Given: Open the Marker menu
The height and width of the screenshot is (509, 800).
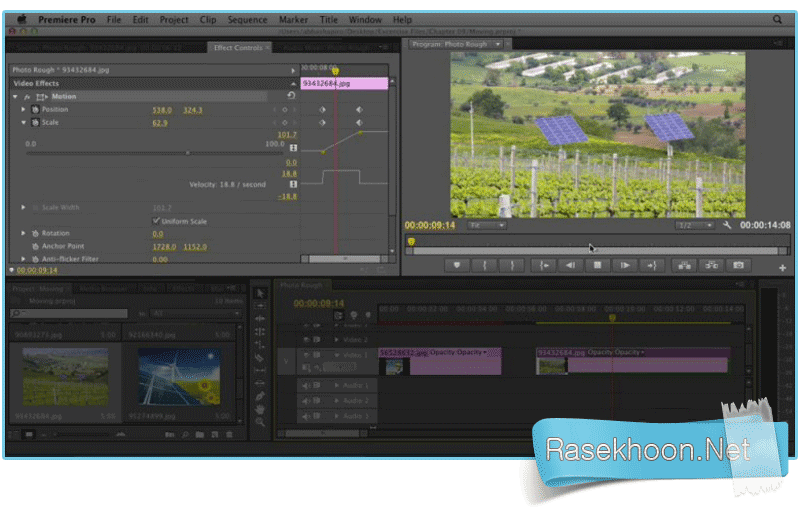Looking at the screenshot, I should [x=293, y=19].
